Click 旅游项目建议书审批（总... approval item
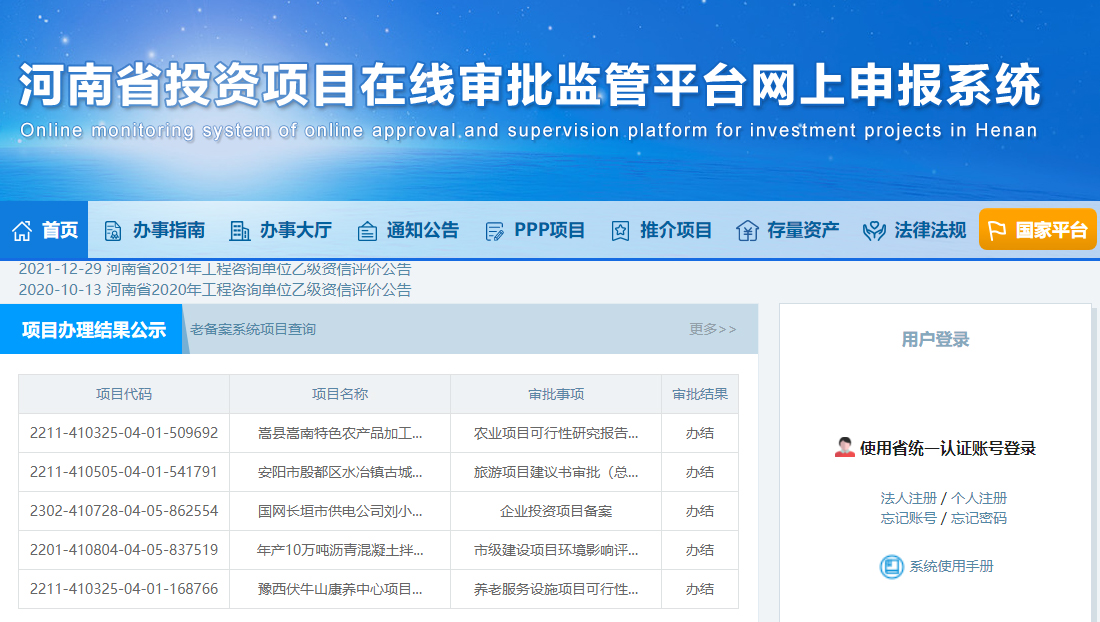 pos(556,472)
